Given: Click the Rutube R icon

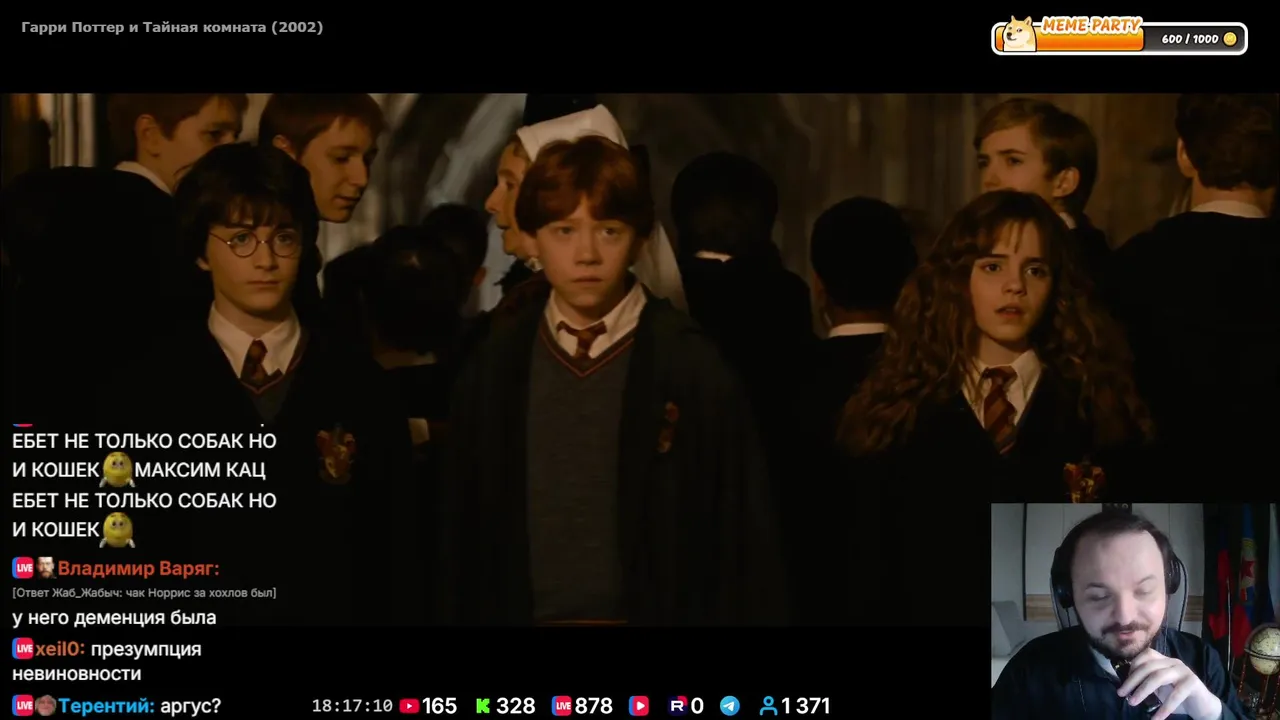Looking at the screenshot, I should (x=677, y=706).
